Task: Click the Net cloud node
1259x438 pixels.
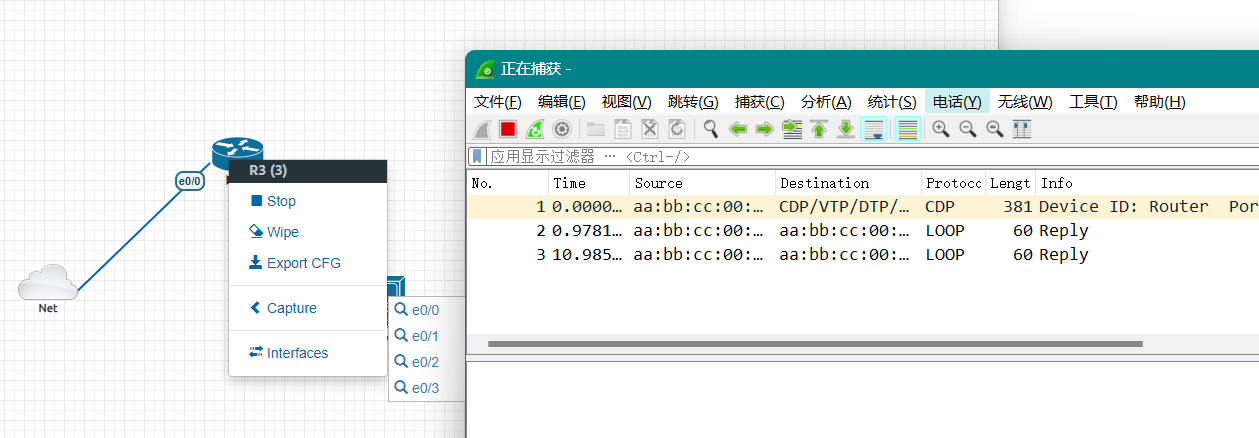Action: pos(48,283)
